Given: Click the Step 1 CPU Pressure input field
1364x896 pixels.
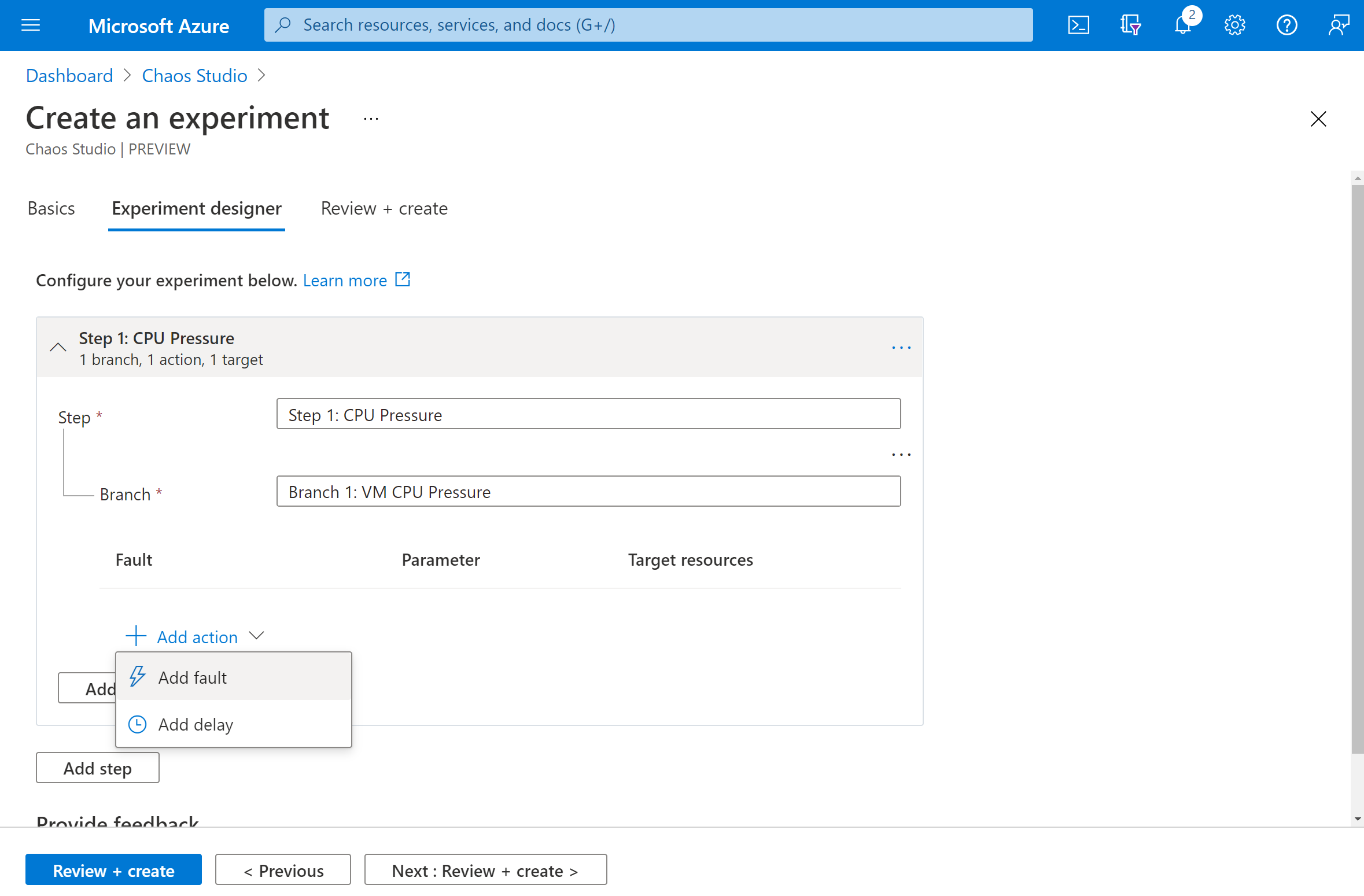Looking at the screenshot, I should pyautogui.click(x=589, y=414).
